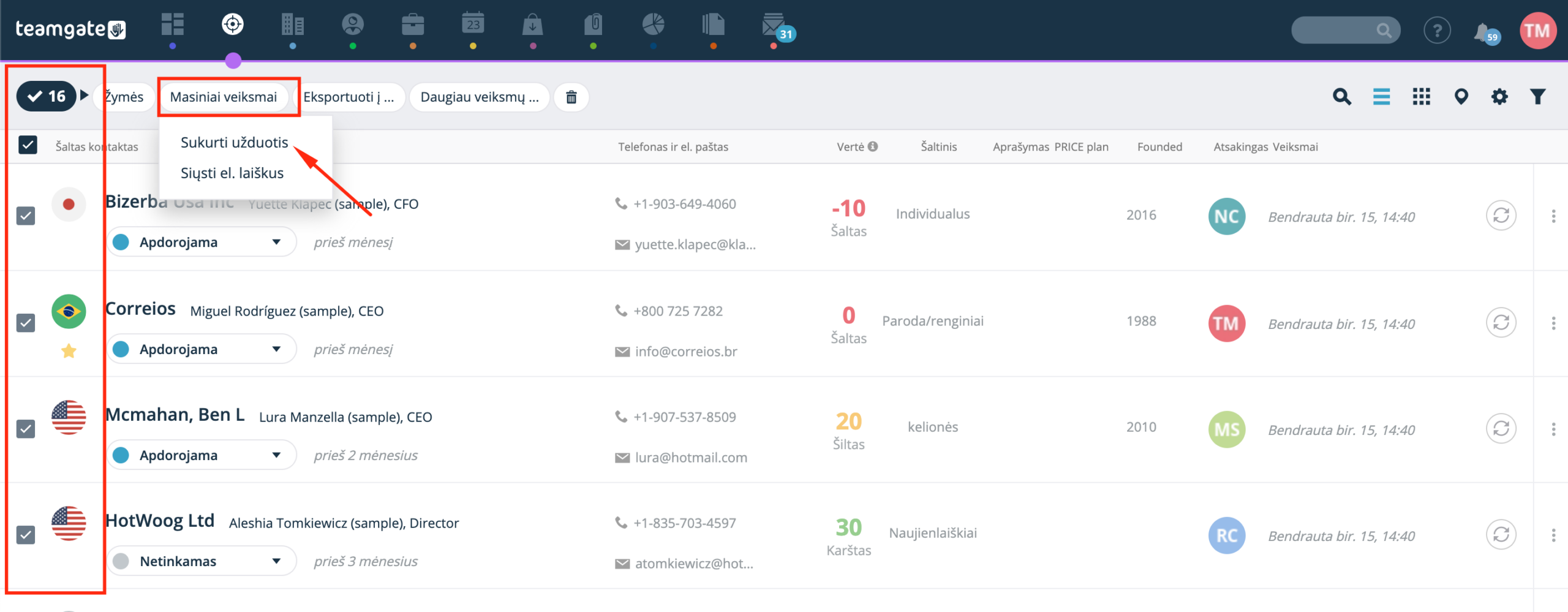Open the Leads target icon in navigation
The width and height of the screenshot is (1568, 612).
point(233,25)
